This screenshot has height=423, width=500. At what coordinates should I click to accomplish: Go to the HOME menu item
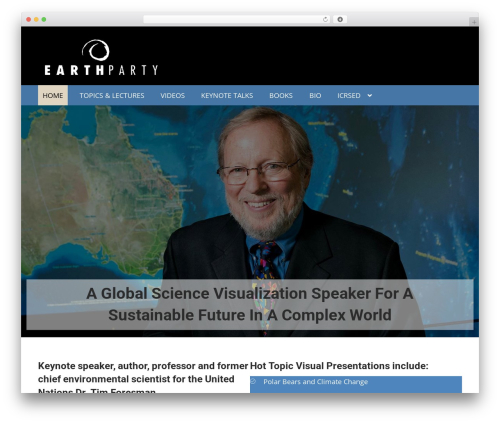[53, 95]
